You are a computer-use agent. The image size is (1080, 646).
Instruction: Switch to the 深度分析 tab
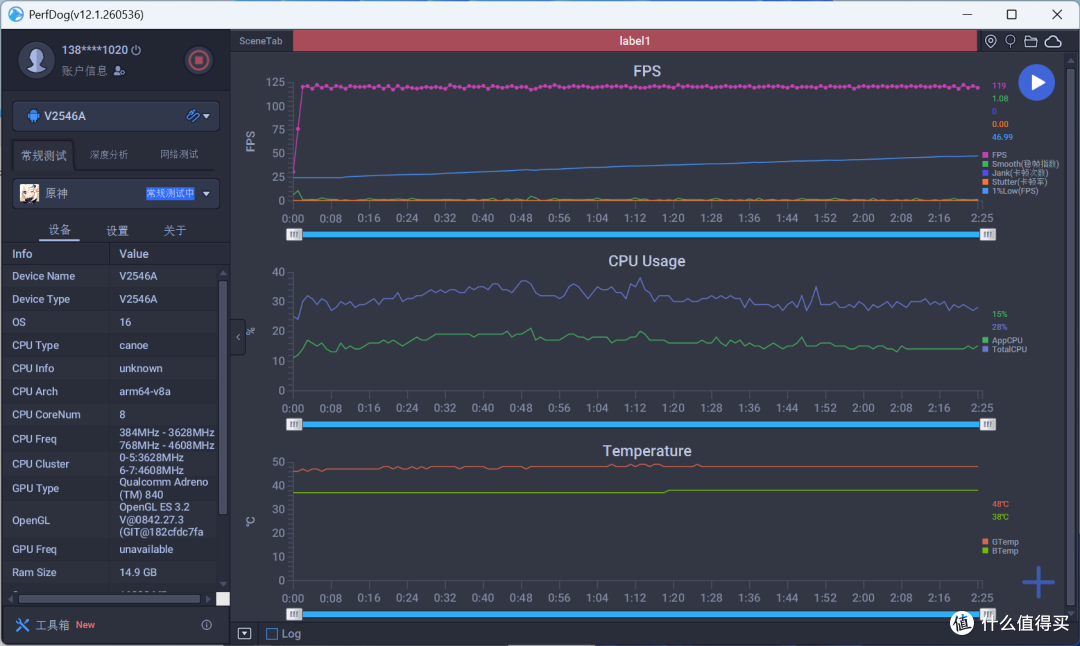pos(109,154)
